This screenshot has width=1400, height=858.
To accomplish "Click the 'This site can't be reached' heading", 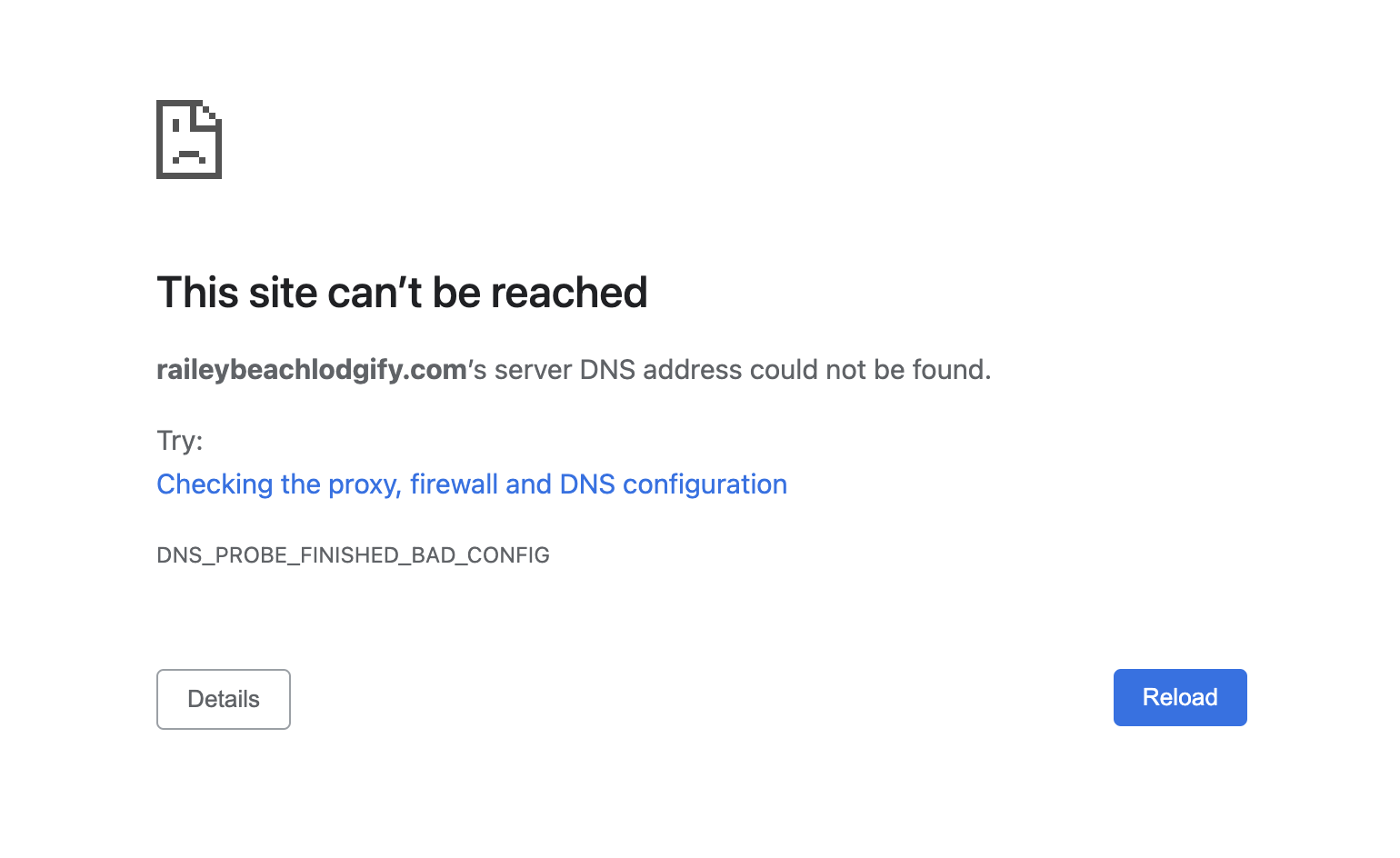I will click(403, 292).
